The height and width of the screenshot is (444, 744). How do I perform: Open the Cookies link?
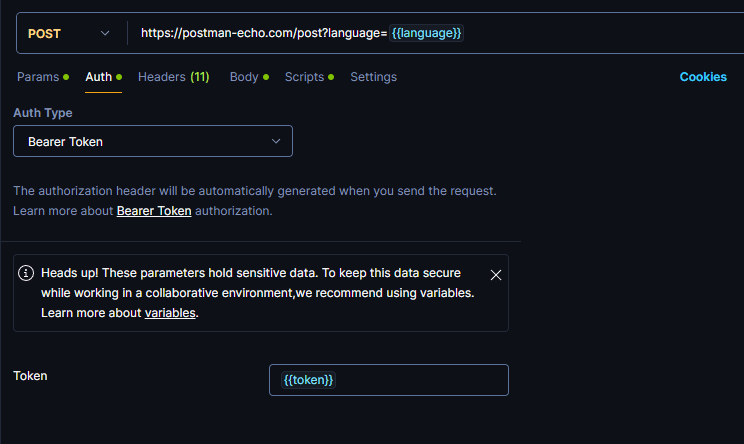click(703, 77)
